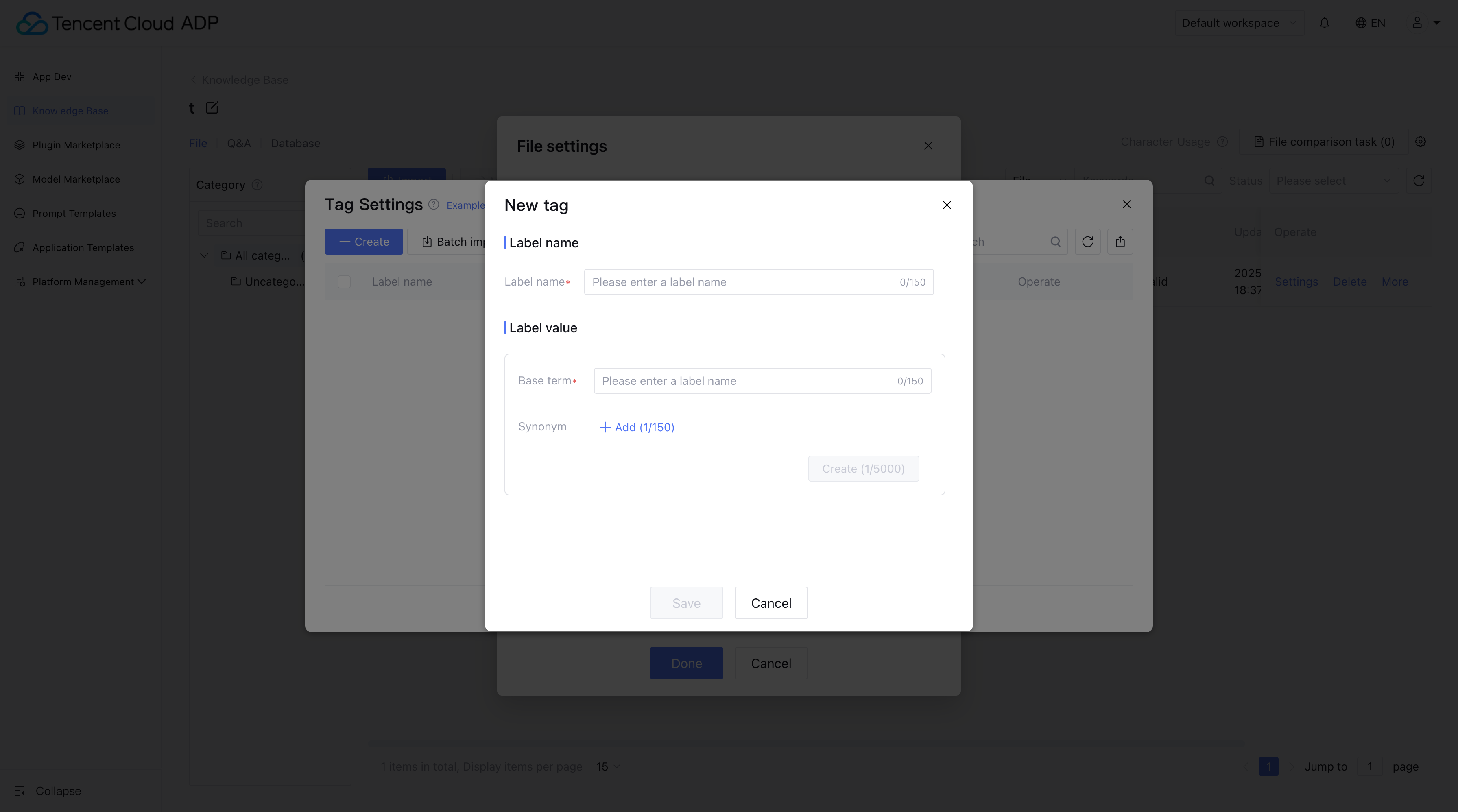Screen dimensions: 1458x812
Task: Close the New tag dialog
Action: [x=947, y=205]
